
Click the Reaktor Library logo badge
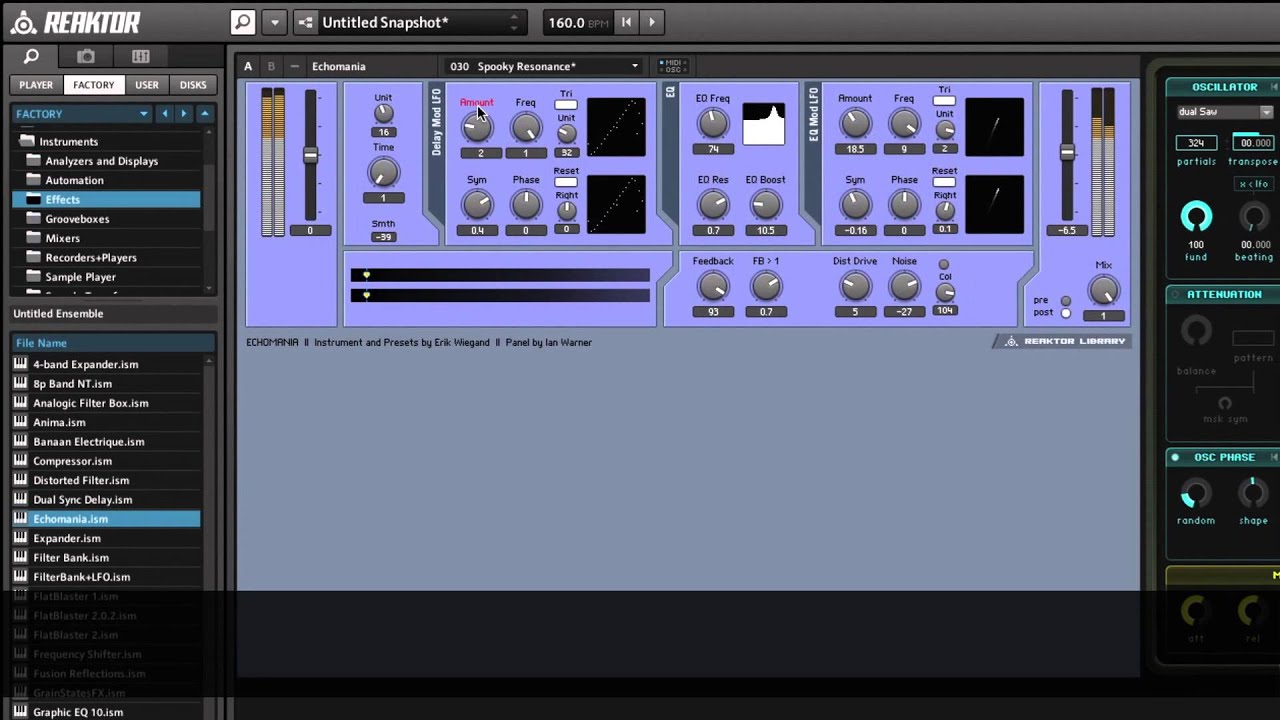(x=1064, y=341)
